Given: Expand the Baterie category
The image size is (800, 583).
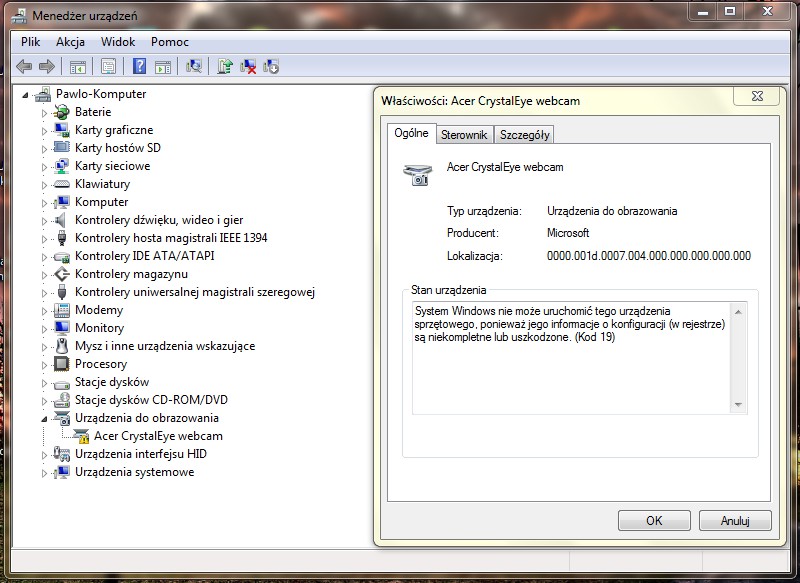Looking at the screenshot, I should pos(44,113).
